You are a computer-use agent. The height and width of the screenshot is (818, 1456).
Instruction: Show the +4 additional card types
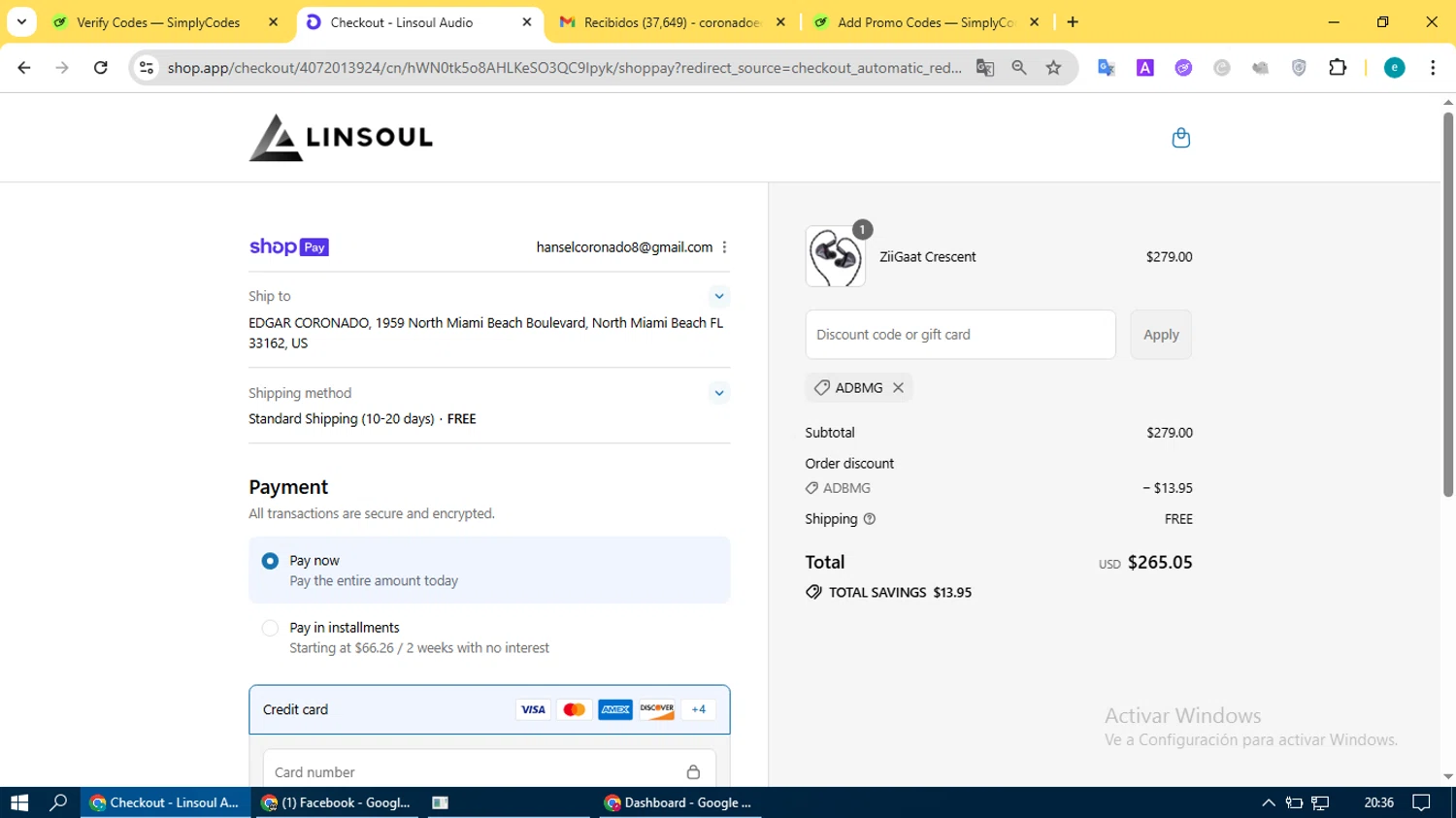pos(698,709)
